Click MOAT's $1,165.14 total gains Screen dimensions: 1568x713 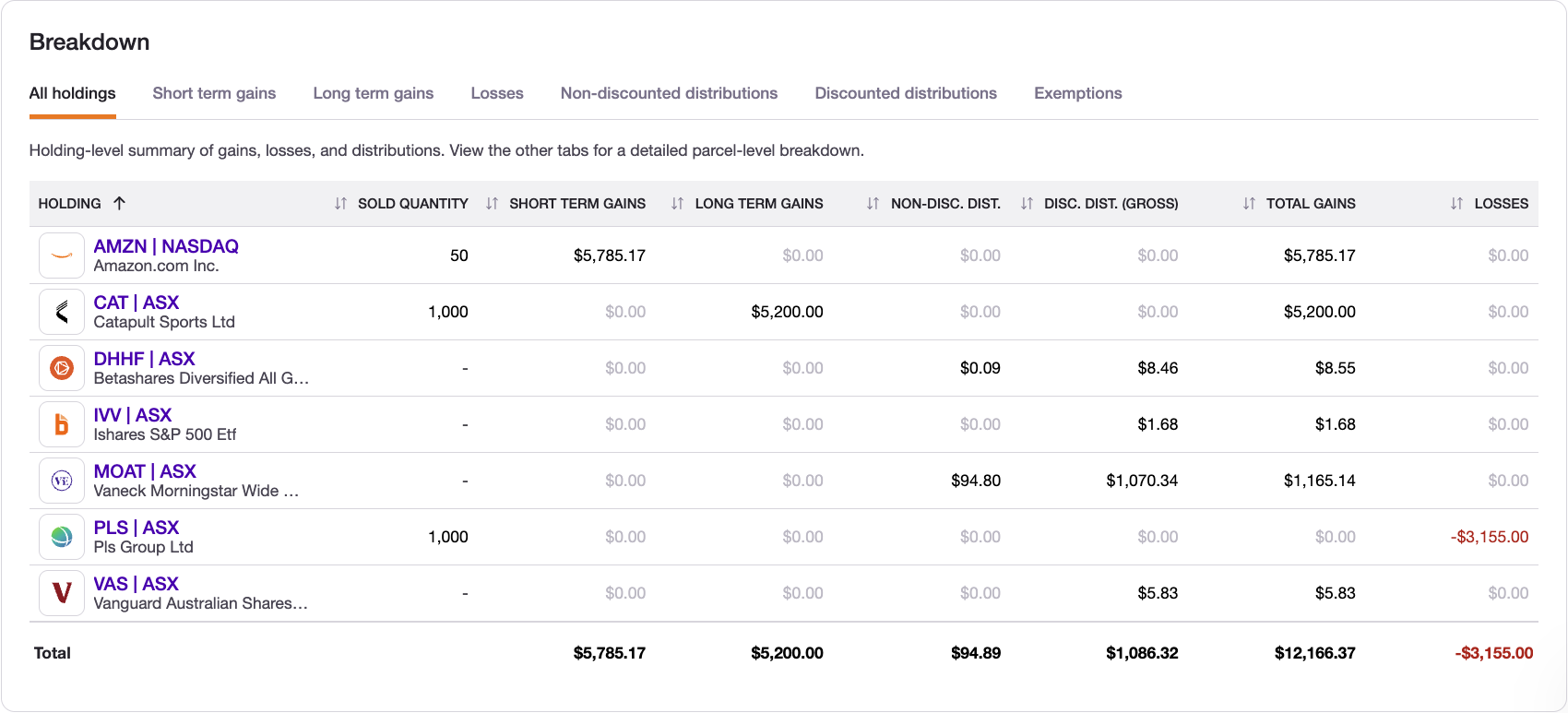[x=1320, y=481]
